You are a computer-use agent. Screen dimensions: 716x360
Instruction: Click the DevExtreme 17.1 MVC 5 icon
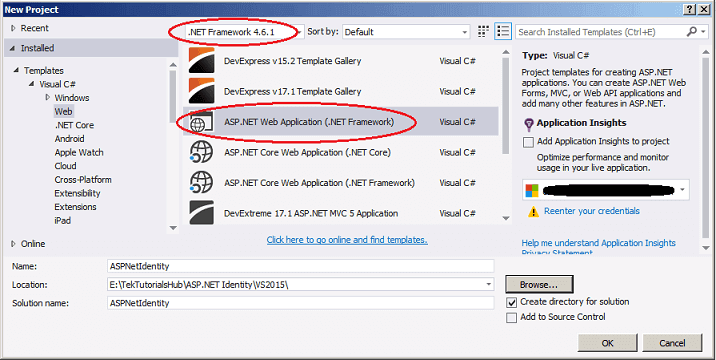pos(201,213)
